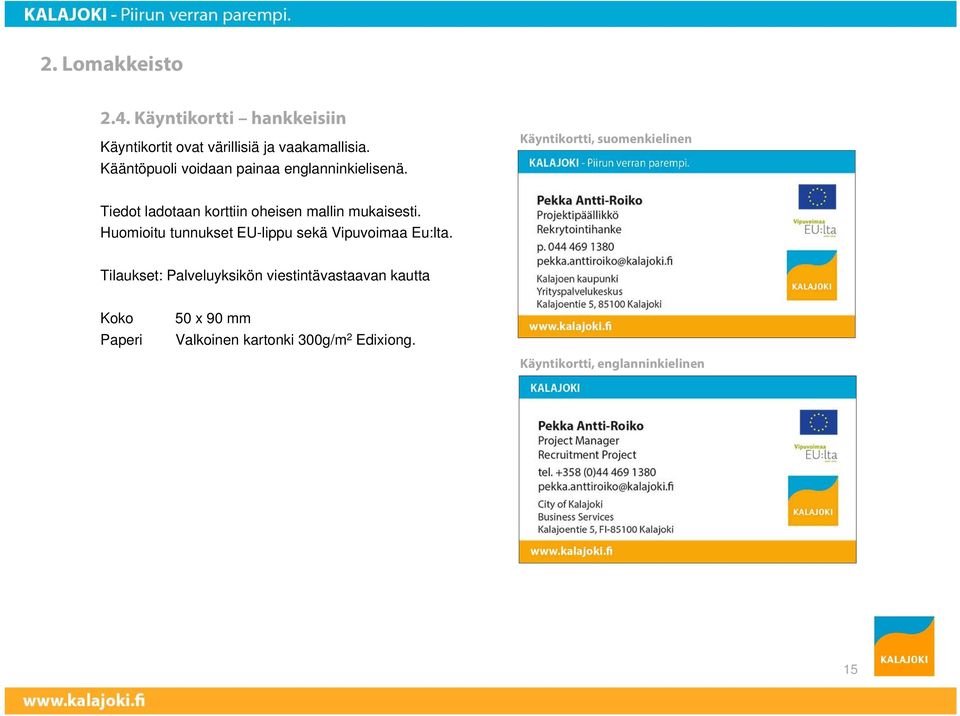Follow www.kalajoki.fi on the English card's orange strip
This screenshot has width=960, height=716.
(571, 551)
